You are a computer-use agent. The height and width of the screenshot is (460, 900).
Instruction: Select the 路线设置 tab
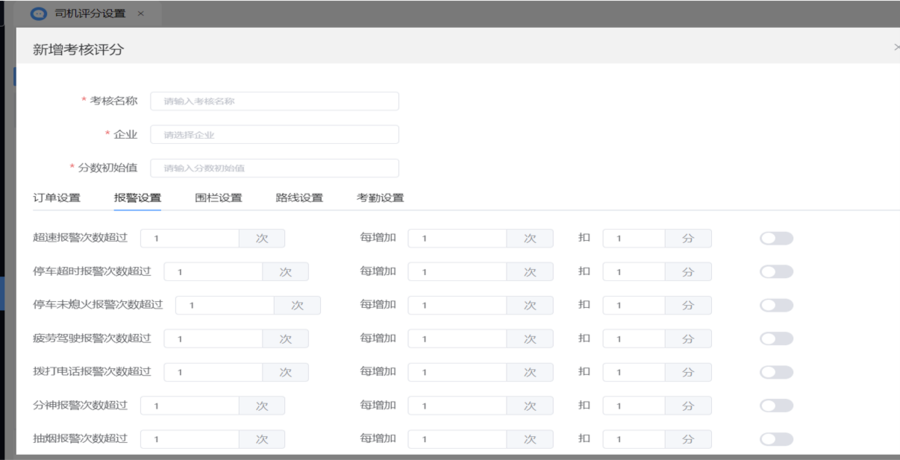(299, 198)
